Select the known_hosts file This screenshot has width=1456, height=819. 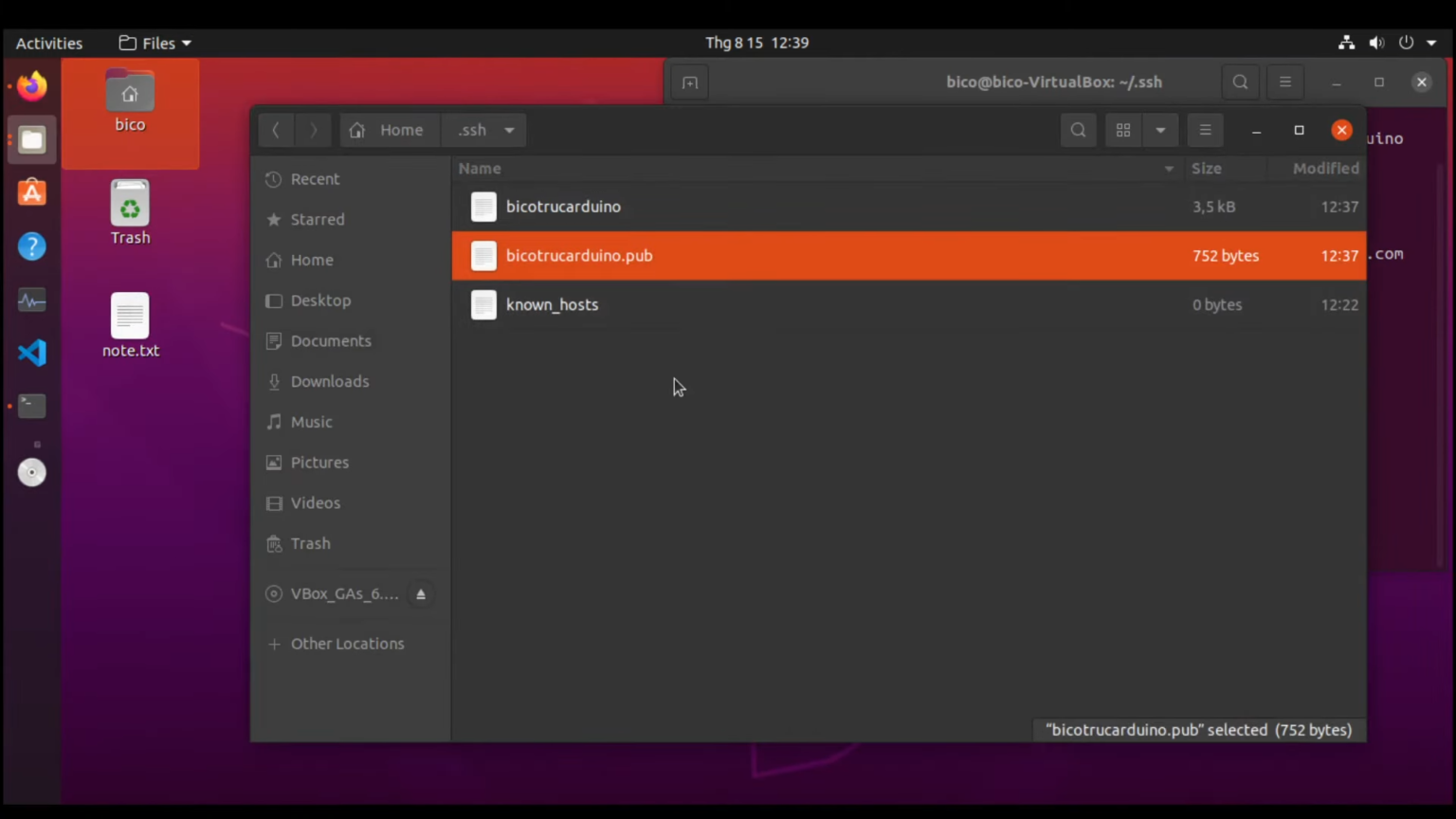point(909,304)
